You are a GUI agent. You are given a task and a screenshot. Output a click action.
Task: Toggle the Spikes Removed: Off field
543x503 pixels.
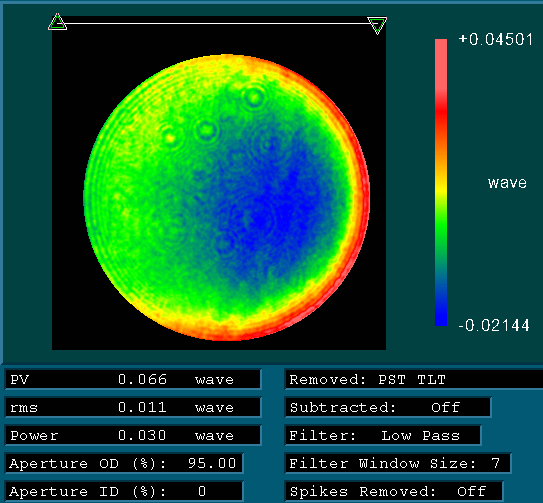tap(394, 491)
